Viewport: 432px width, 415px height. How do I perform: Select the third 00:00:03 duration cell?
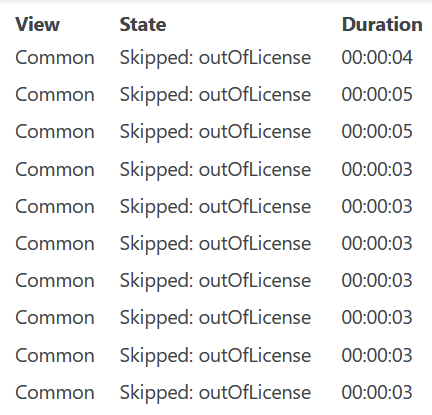click(x=377, y=244)
